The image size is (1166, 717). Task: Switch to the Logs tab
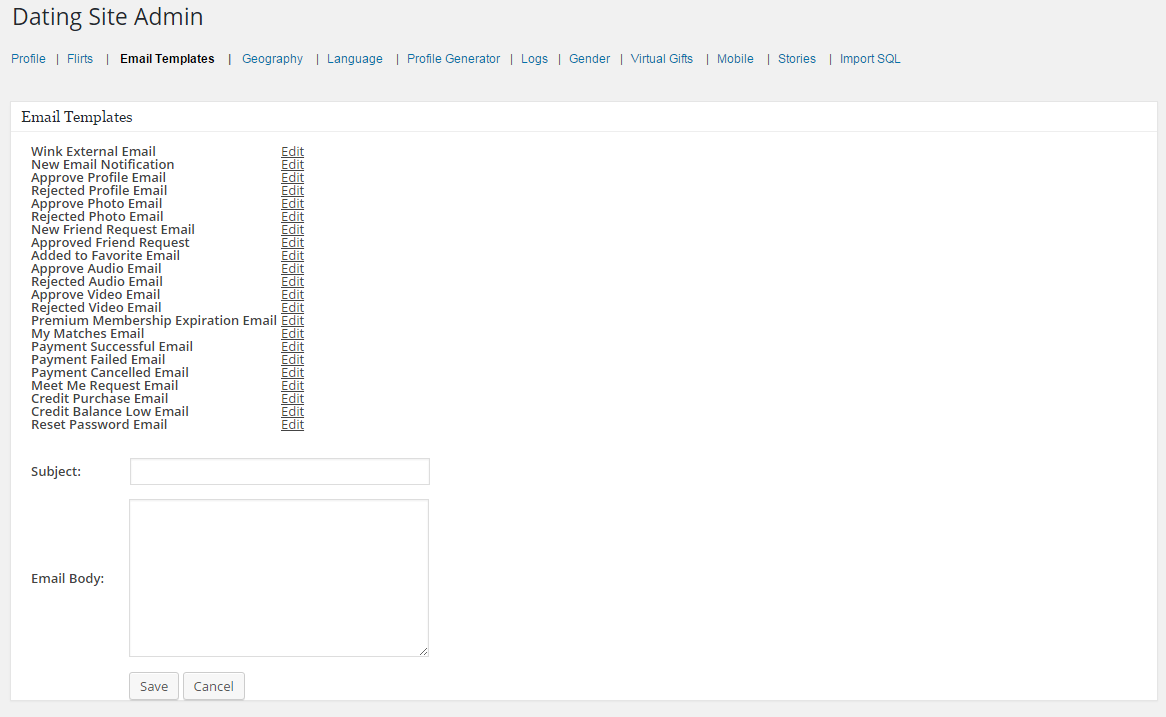tap(534, 59)
